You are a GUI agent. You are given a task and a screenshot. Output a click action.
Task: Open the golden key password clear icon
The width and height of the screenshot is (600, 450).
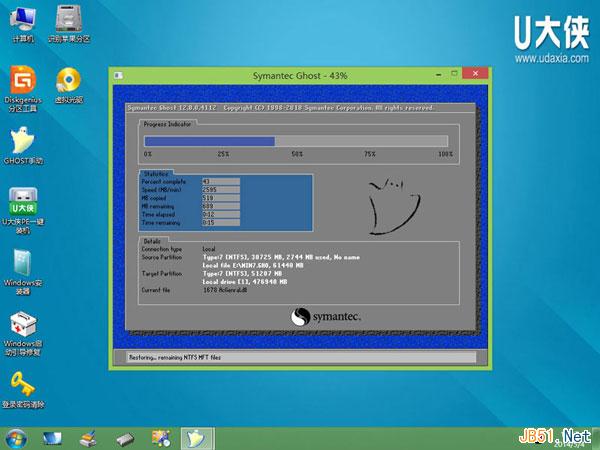coord(22,385)
